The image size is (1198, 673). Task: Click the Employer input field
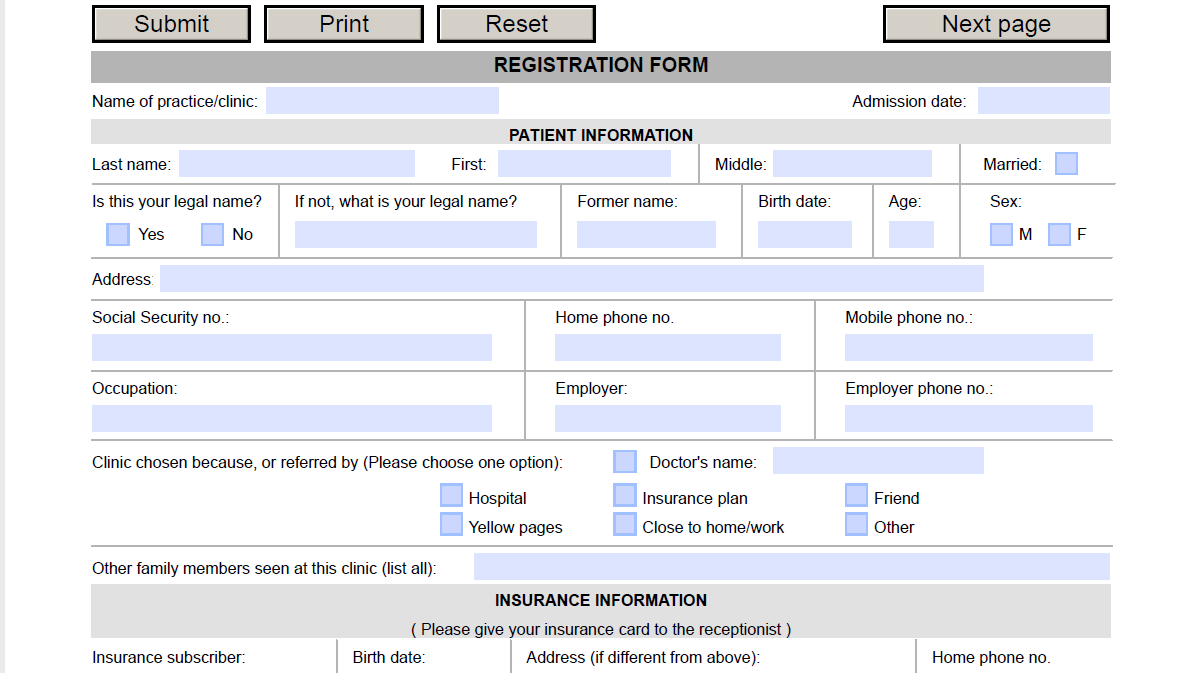pyautogui.click(x=668, y=419)
